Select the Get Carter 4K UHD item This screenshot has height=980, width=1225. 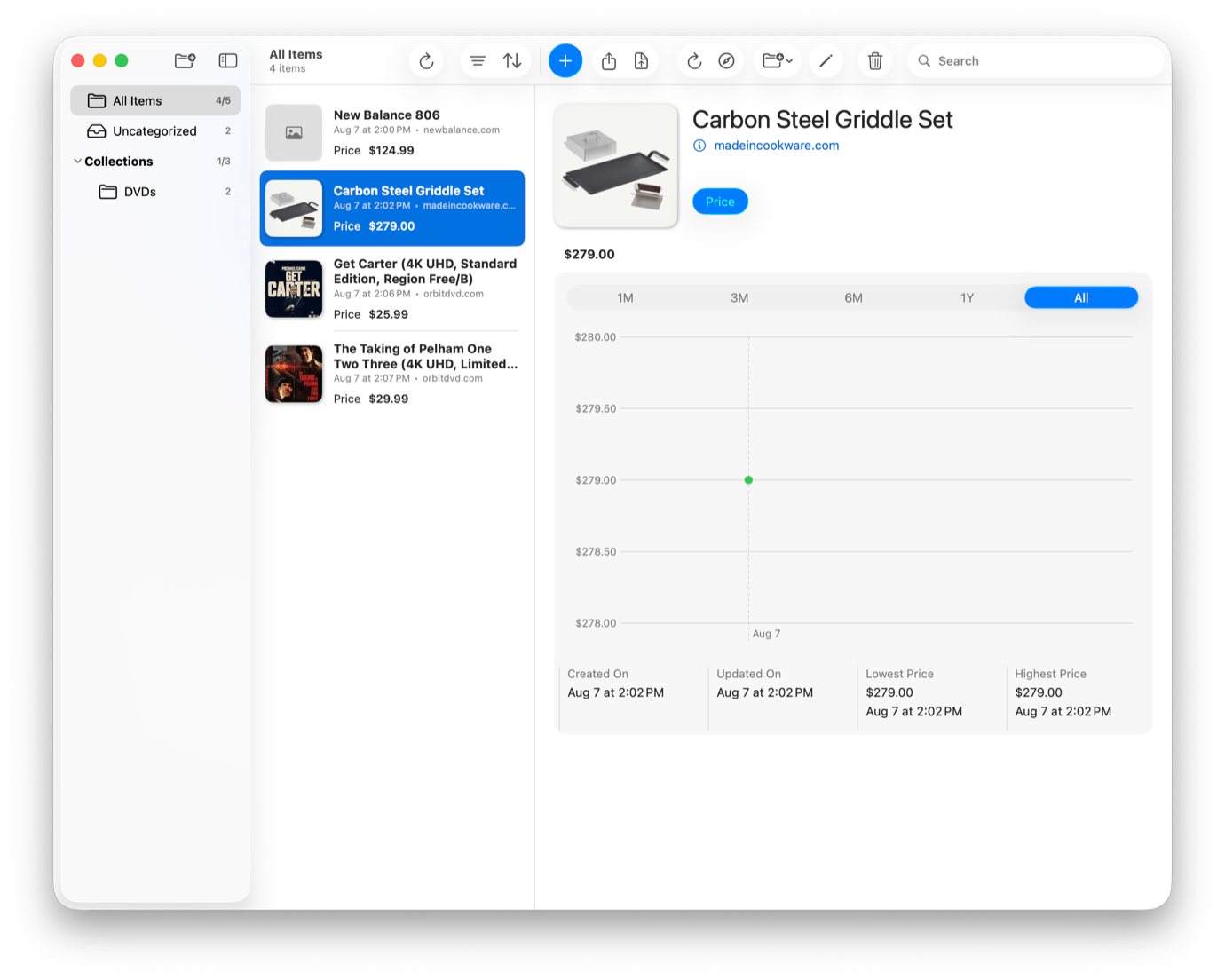click(x=392, y=288)
